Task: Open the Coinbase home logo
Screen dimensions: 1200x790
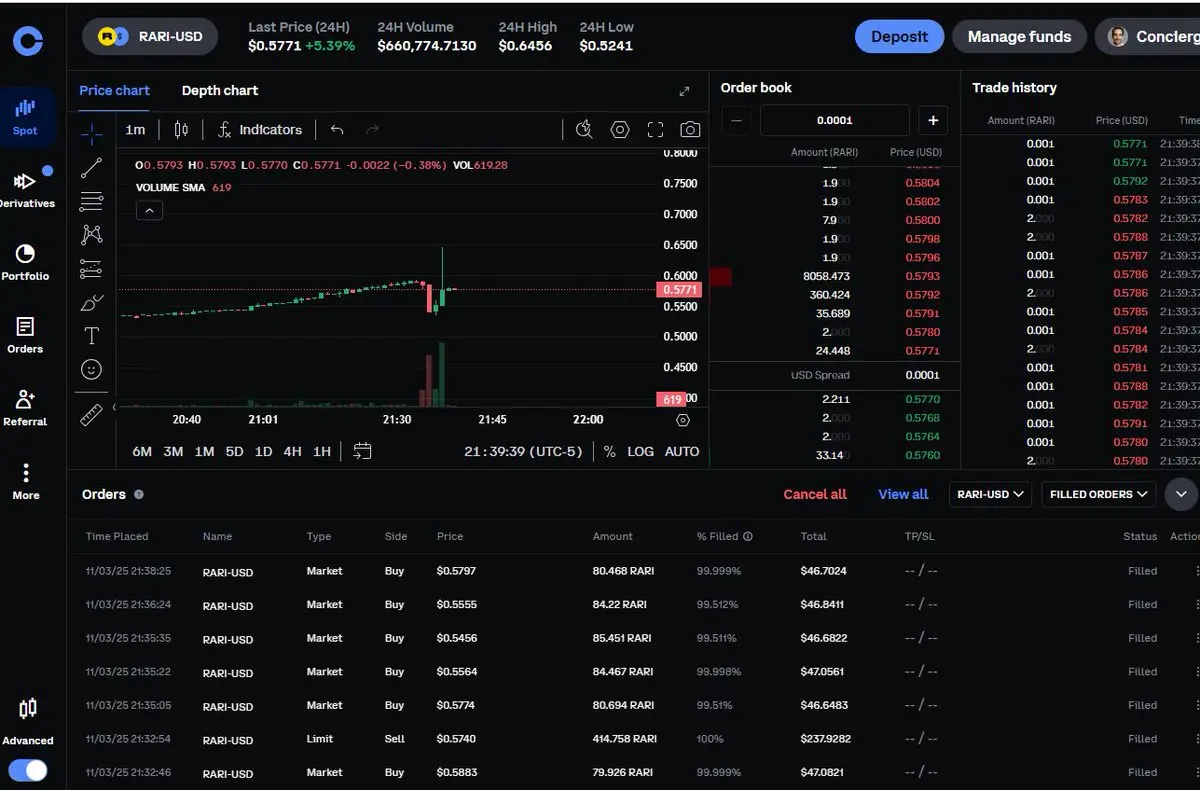Action: pos(27,40)
